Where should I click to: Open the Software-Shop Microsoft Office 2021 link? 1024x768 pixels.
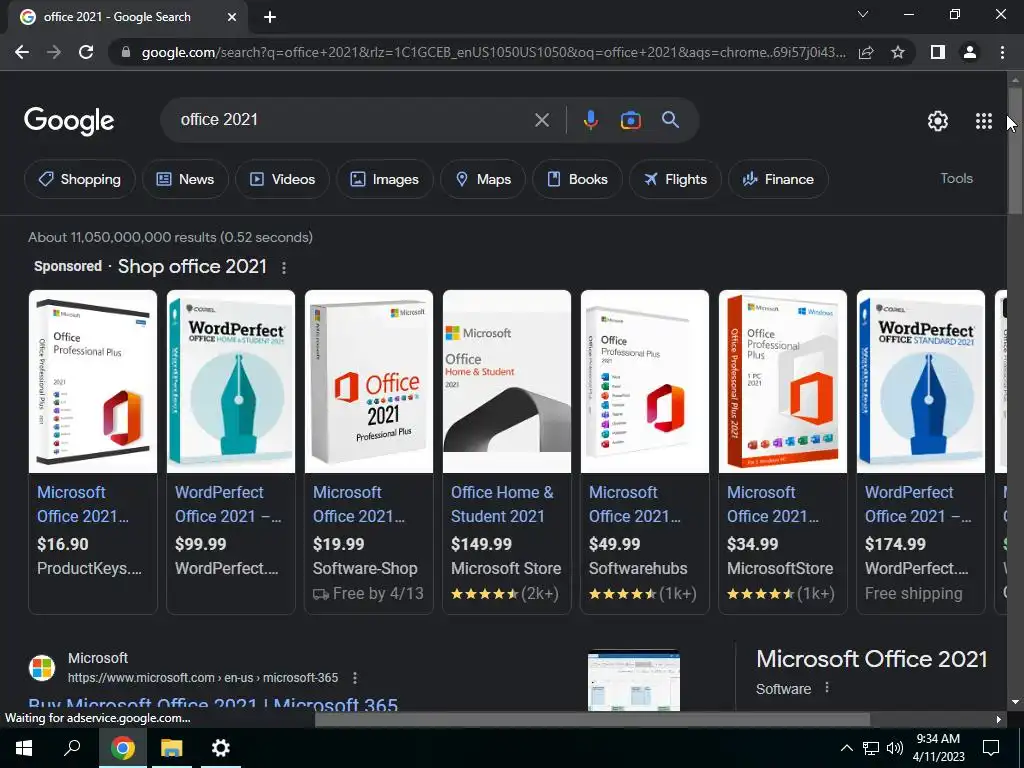359,504
